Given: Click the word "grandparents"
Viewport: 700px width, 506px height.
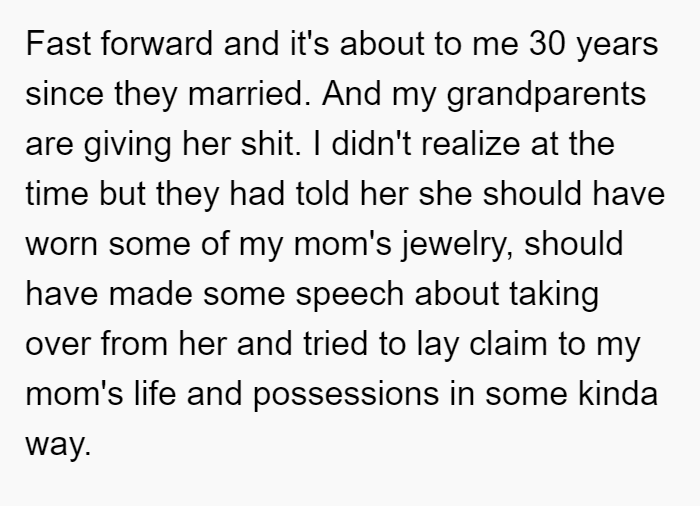Looking at the screenshot, I should pos(546,96).
